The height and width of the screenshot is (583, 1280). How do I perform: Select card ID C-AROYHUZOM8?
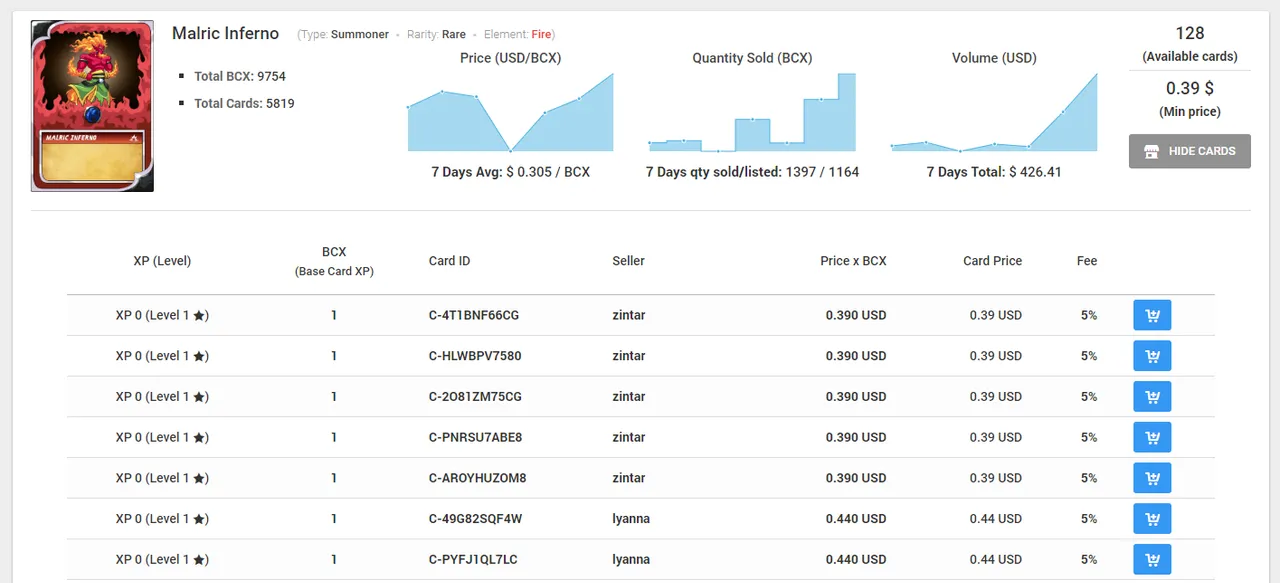click(477, 478)
